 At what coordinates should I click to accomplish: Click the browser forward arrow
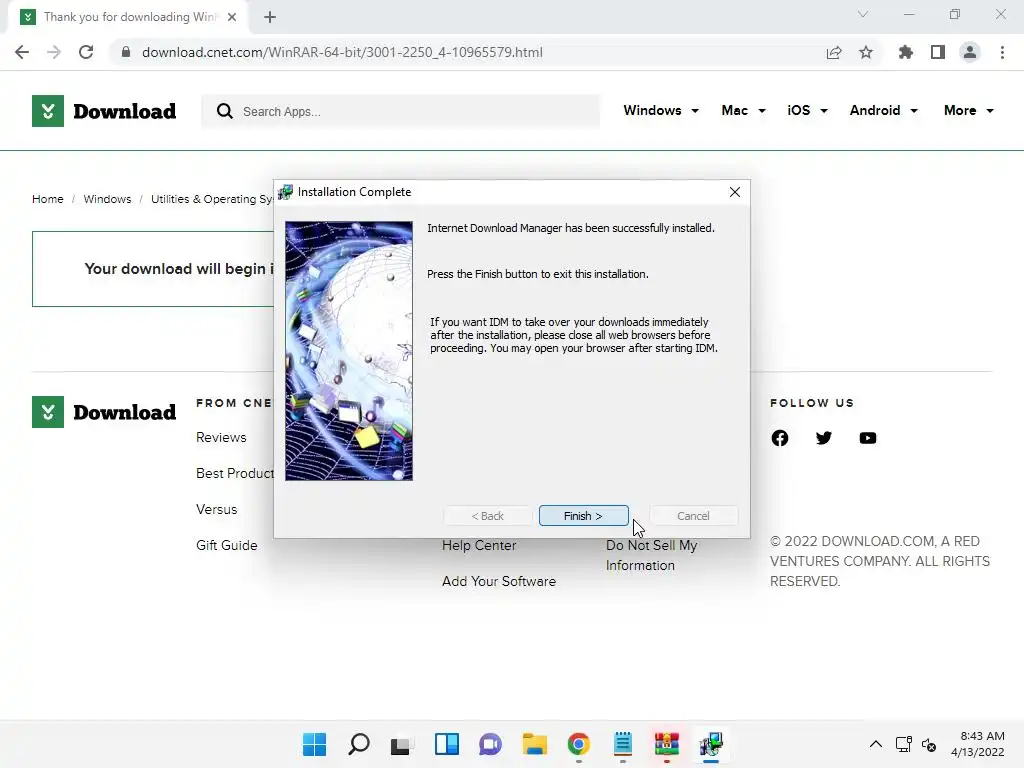[54, 52]
